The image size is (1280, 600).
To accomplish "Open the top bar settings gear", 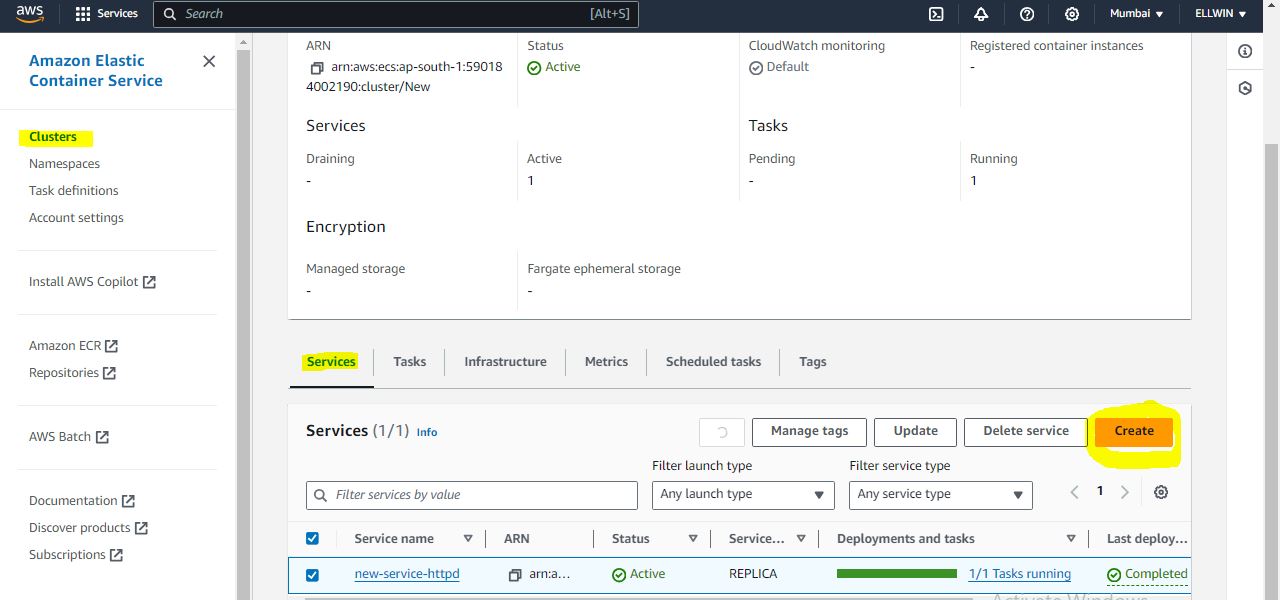I will (x=1072, y=14).
